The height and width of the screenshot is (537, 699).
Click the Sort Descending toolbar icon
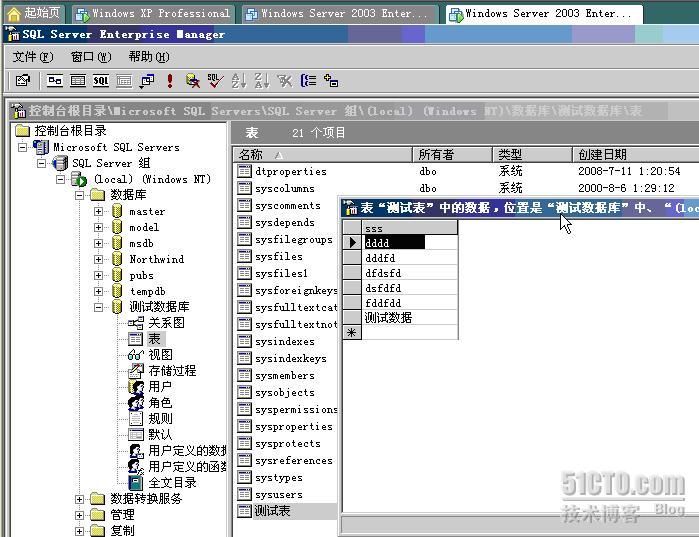tap(262, 81)
